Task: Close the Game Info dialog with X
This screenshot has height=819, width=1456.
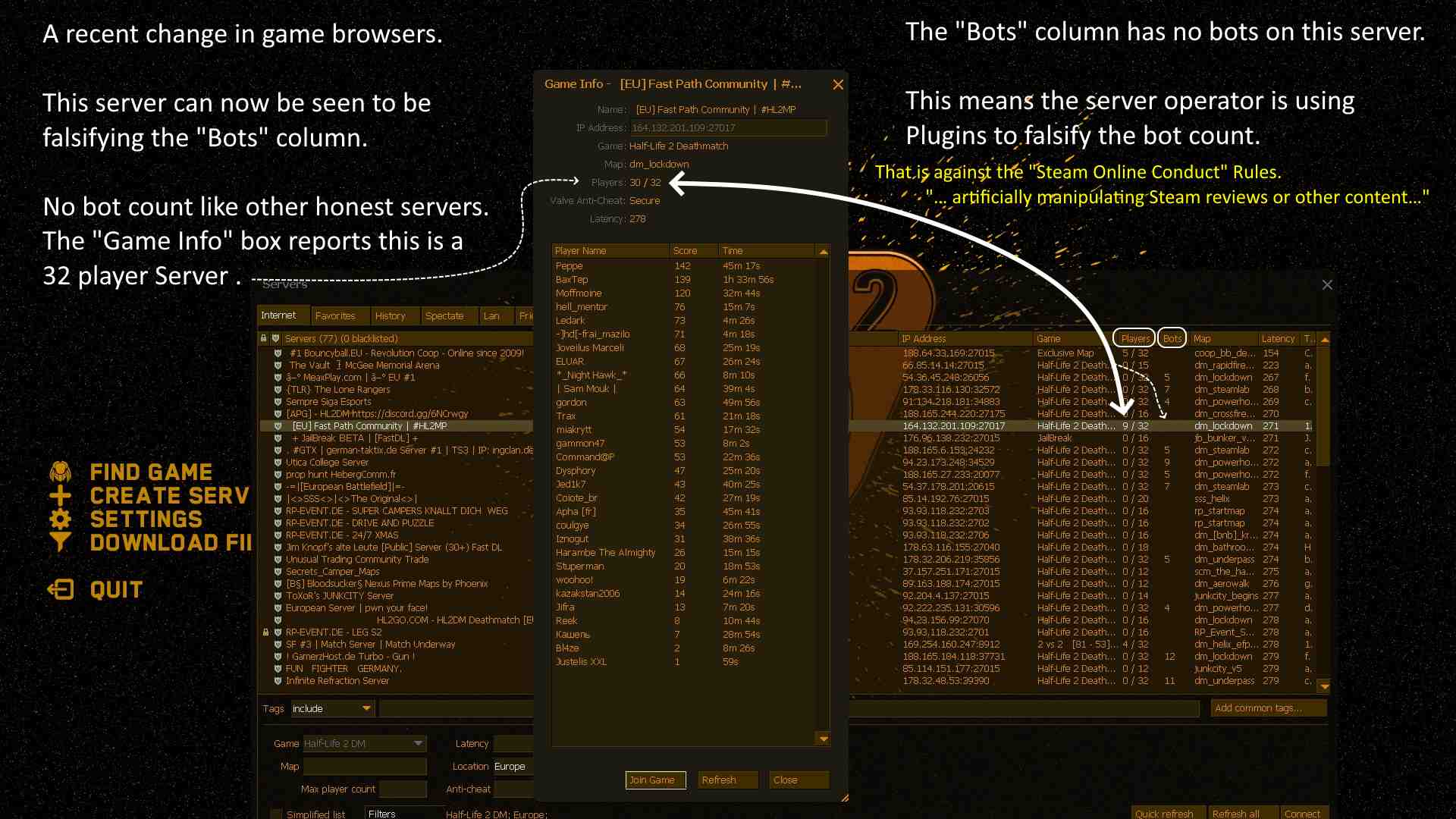Action: (838, 85)
